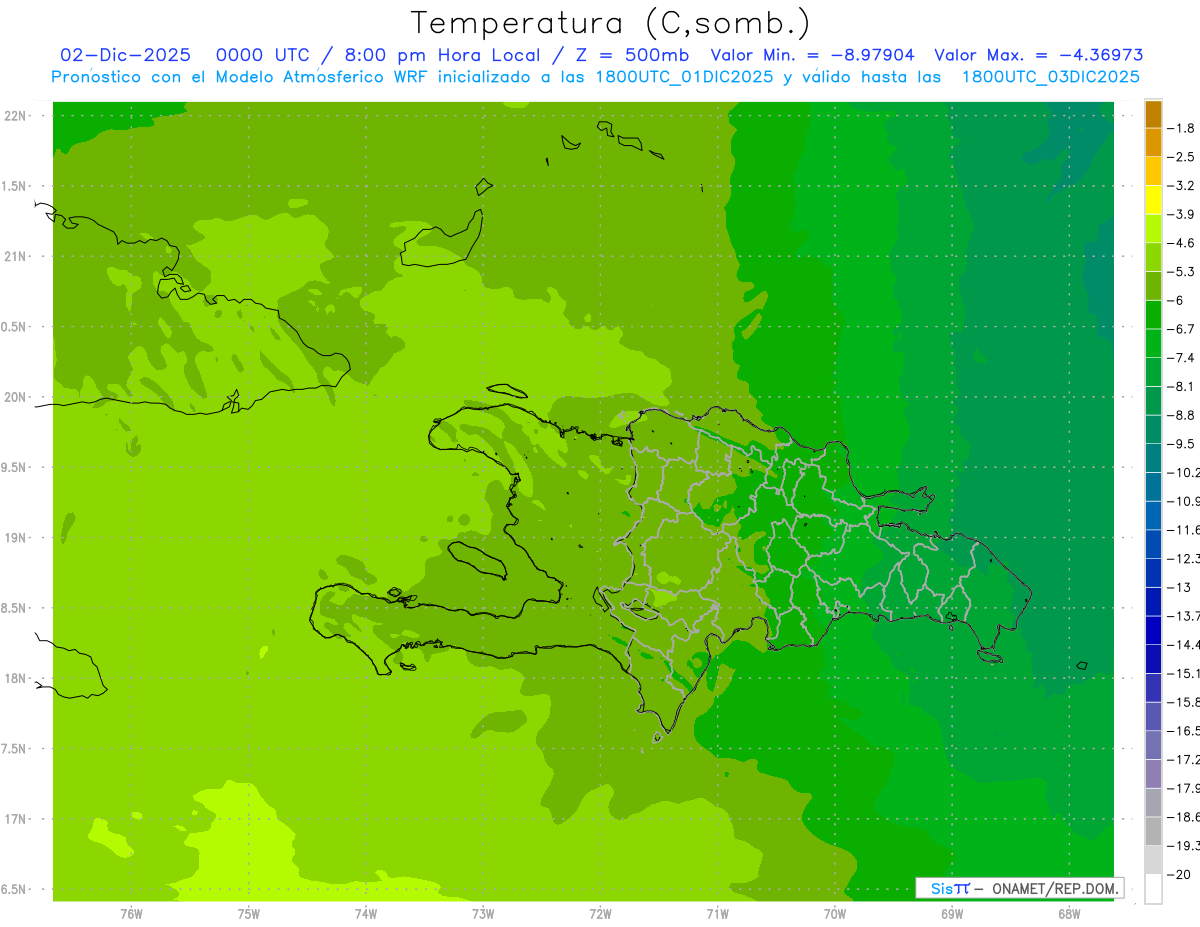This screenshot has height=927, width=1200.
Task: Click the dark orange swatch above -1.8
Action: 1153,115
